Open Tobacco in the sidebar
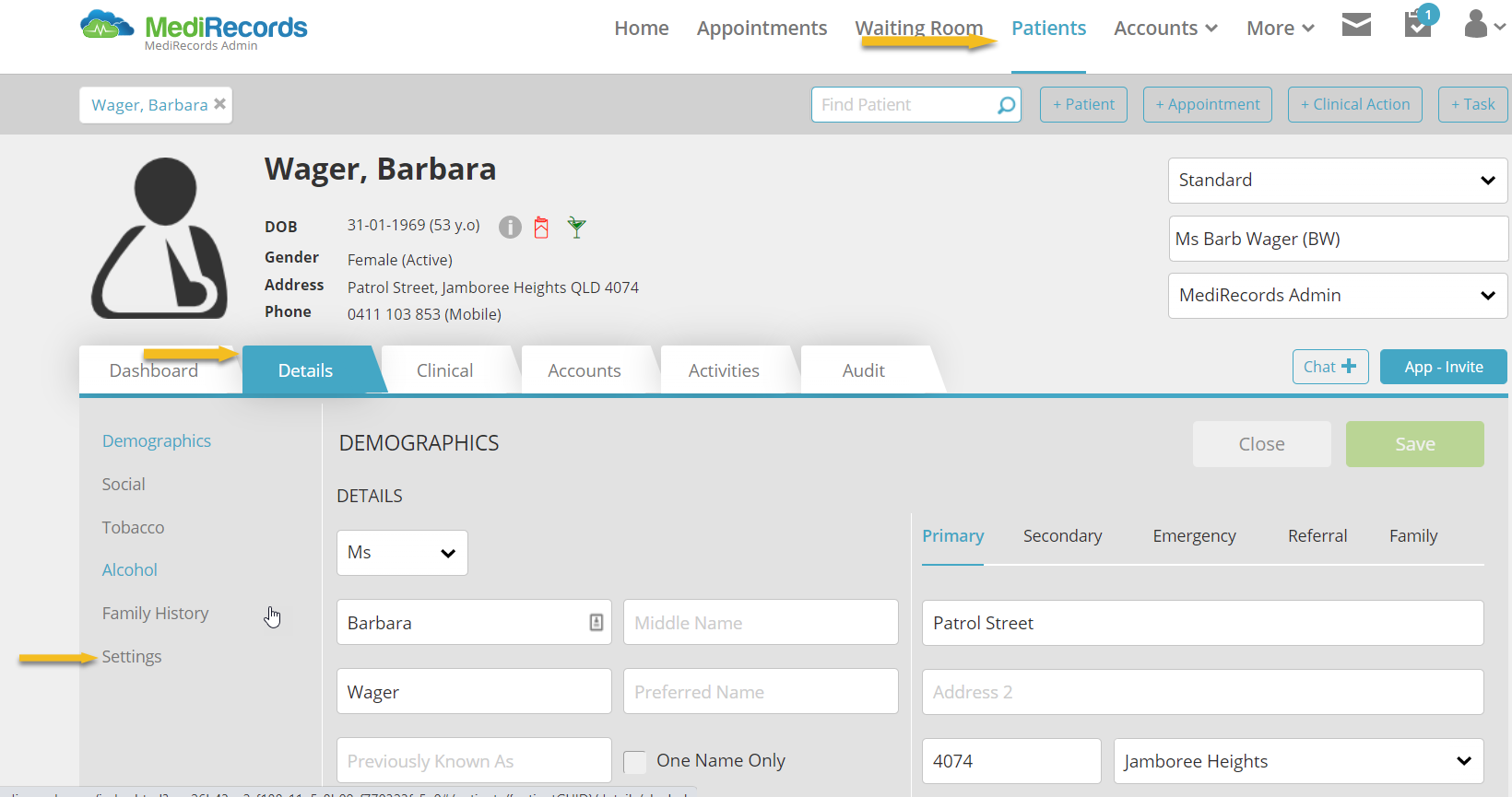Image resolution: width=1512 pixels, height=797 pixels. pyautogui.click(x=133, y=528)
